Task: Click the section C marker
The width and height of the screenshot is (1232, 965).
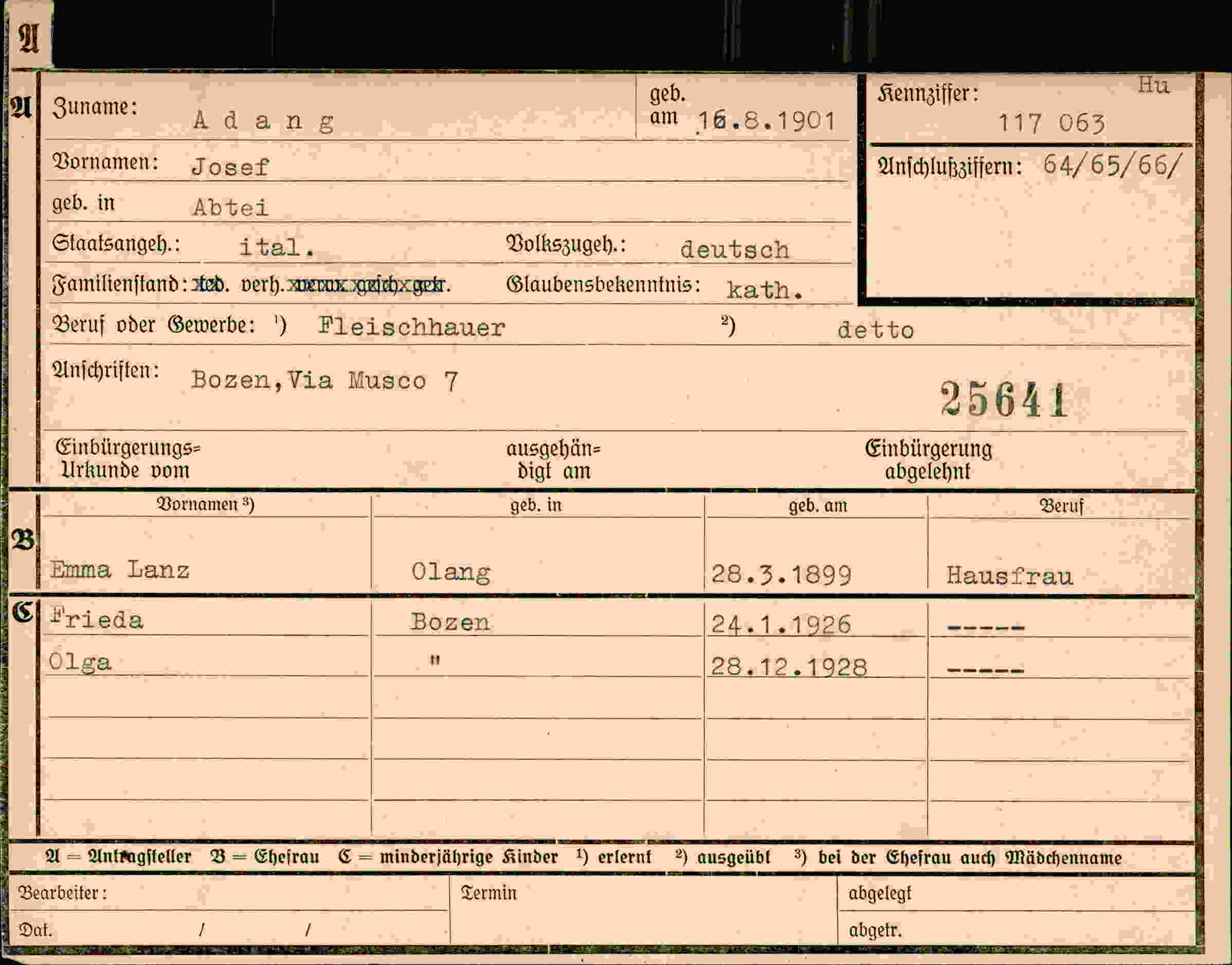Action: click(x=23, y=611)
